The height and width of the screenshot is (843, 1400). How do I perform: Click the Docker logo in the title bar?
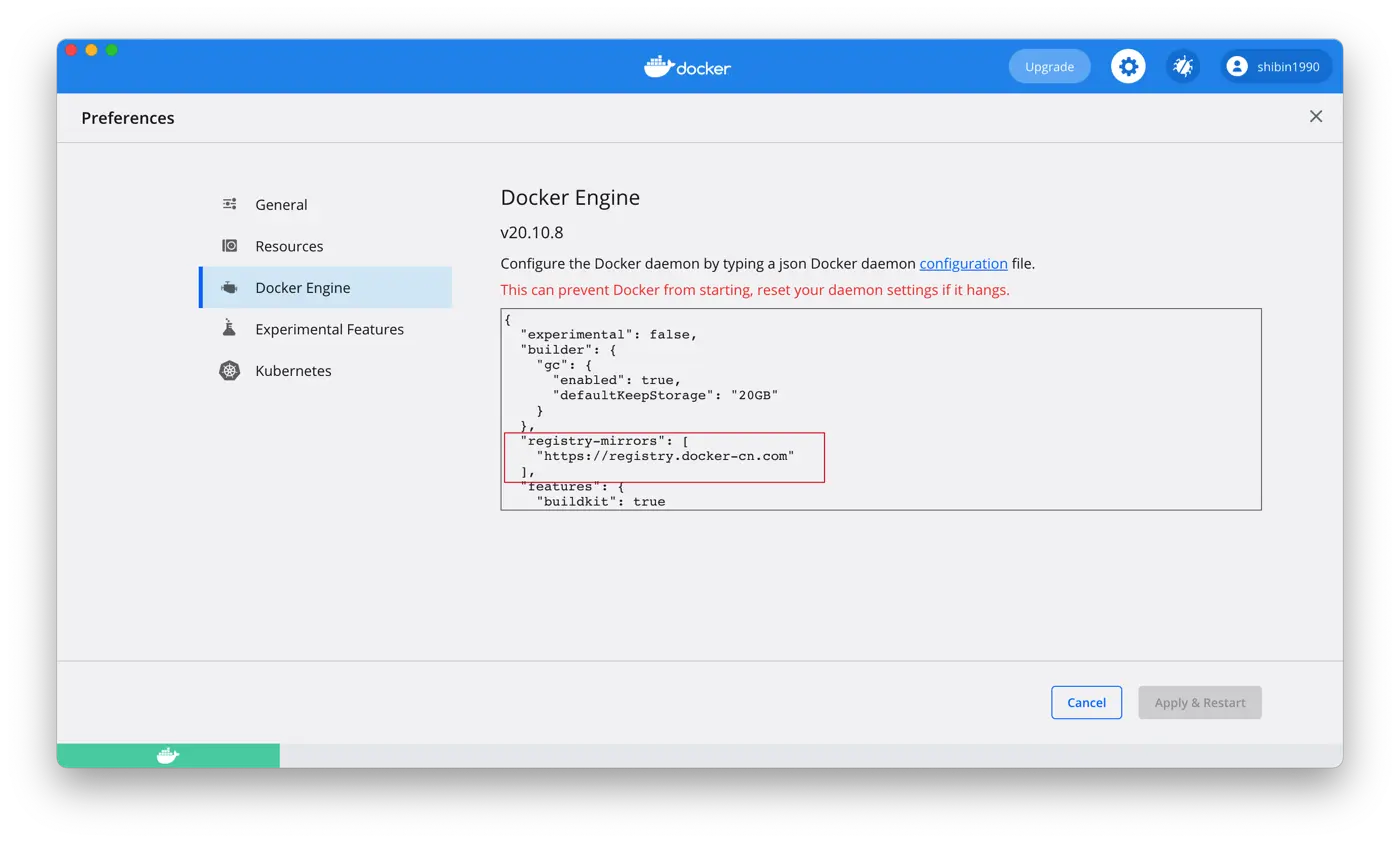(x=688, y=67)
